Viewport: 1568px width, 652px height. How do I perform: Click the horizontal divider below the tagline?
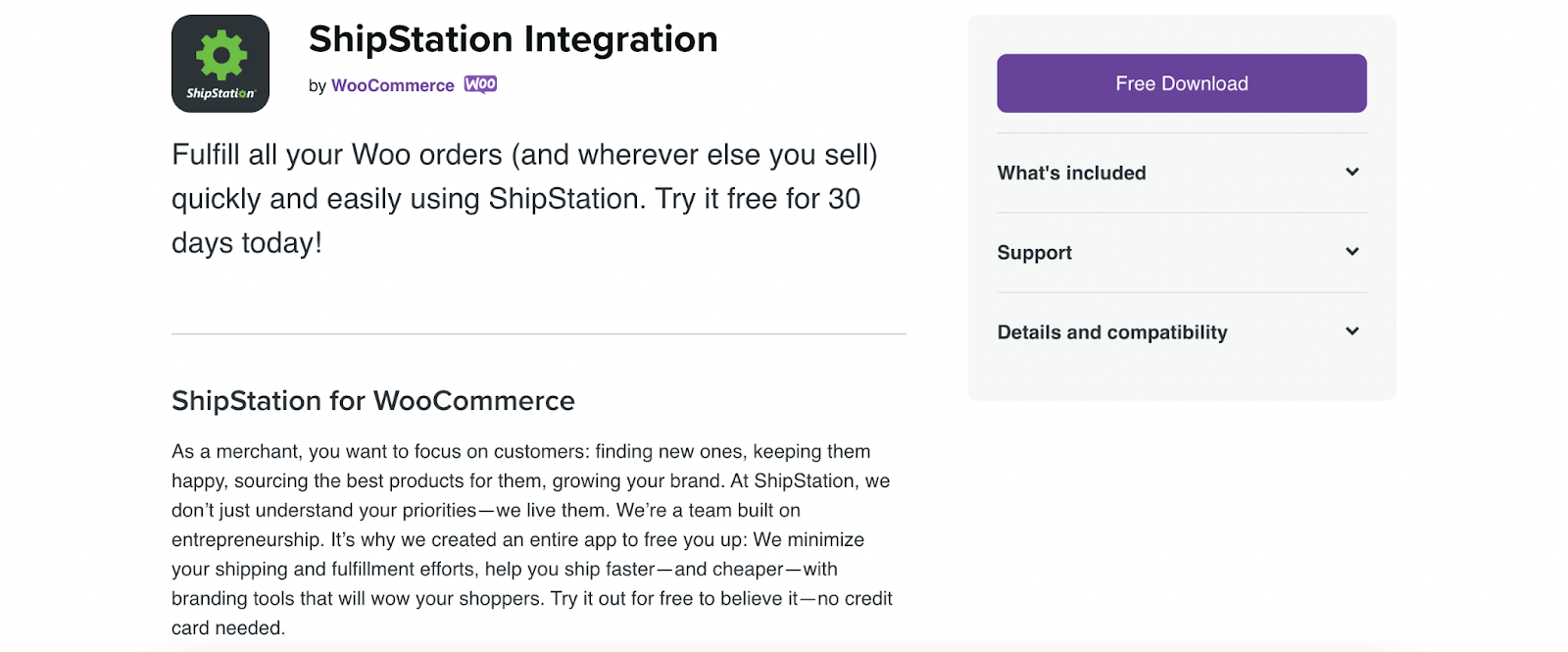538,334
